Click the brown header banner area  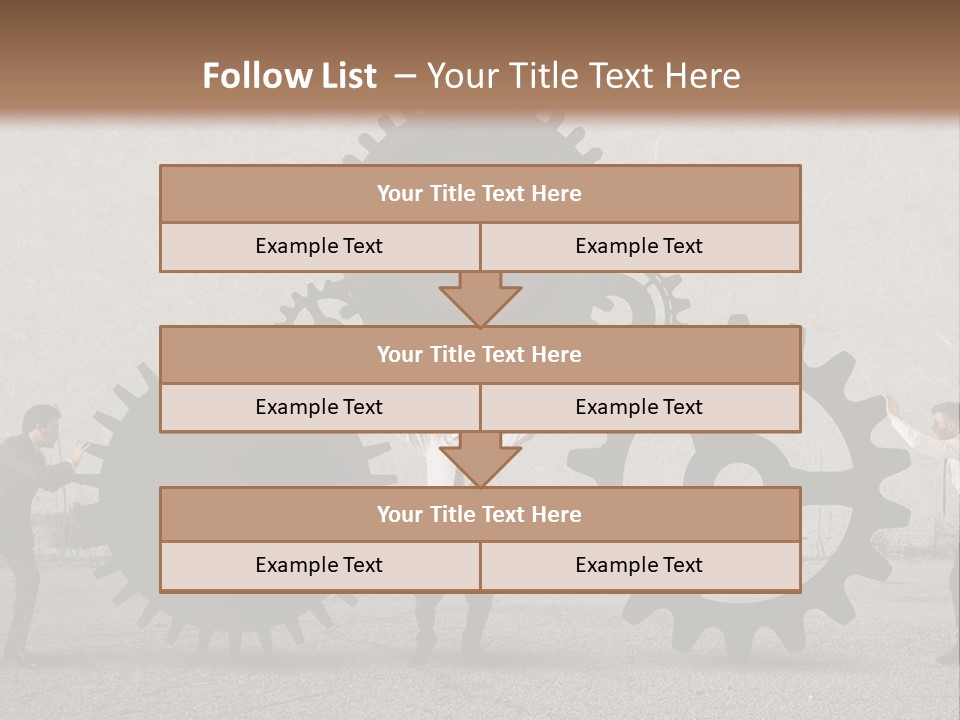(x=480, y=56)
